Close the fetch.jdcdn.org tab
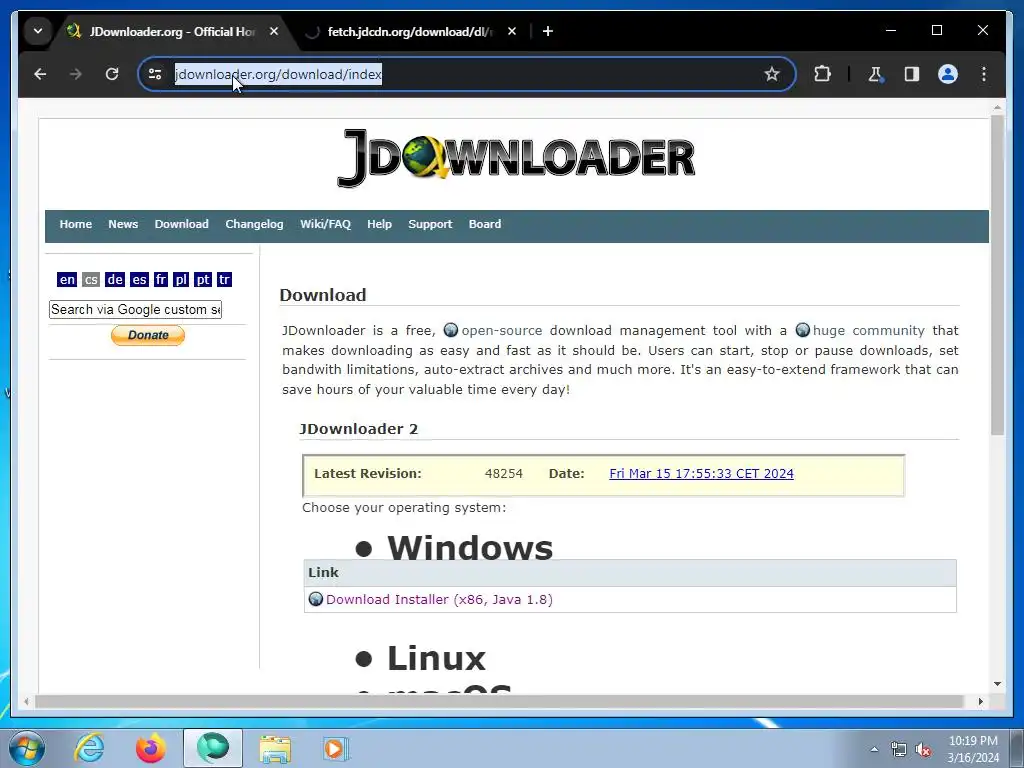Viewport: 1024px width, 768px height. coord(512,31)
